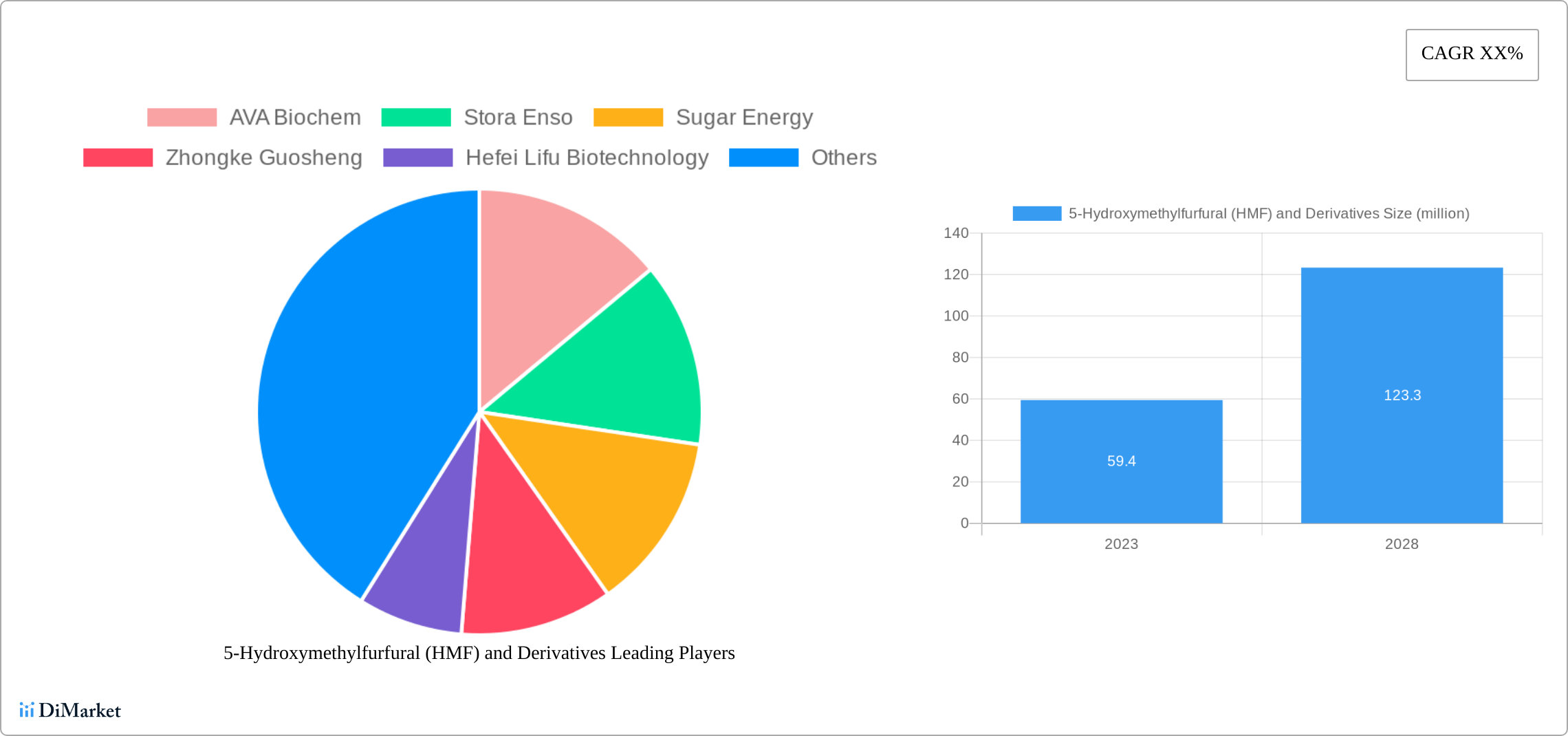The width and height of the screenshot is (1568, 736).
Task: Click the CAGR XX% box
Action: click(1472, 54)
